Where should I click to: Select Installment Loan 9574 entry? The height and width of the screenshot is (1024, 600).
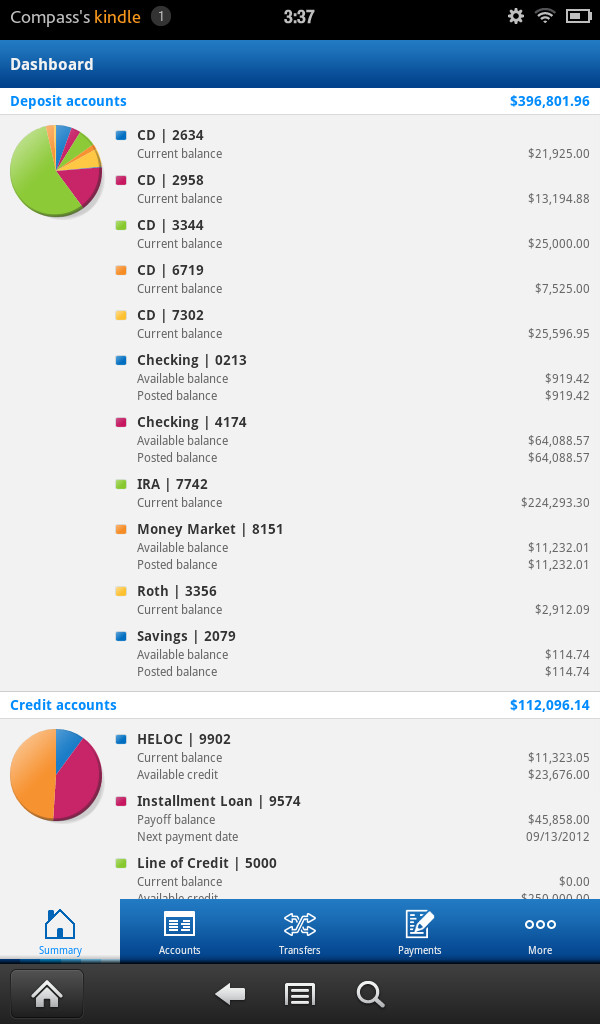pos(352,818)
